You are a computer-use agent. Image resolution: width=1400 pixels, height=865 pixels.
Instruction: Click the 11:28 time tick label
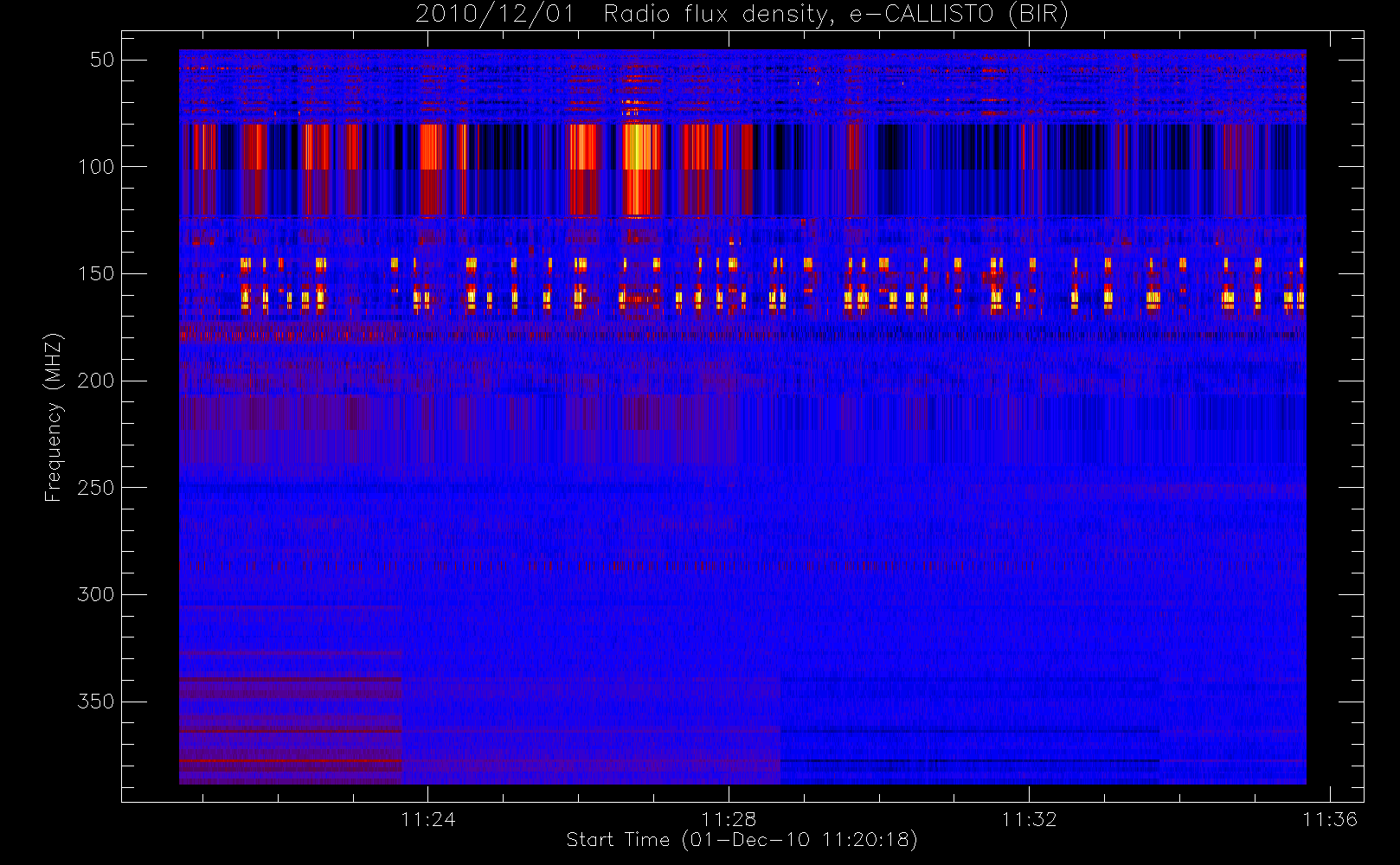729,819
